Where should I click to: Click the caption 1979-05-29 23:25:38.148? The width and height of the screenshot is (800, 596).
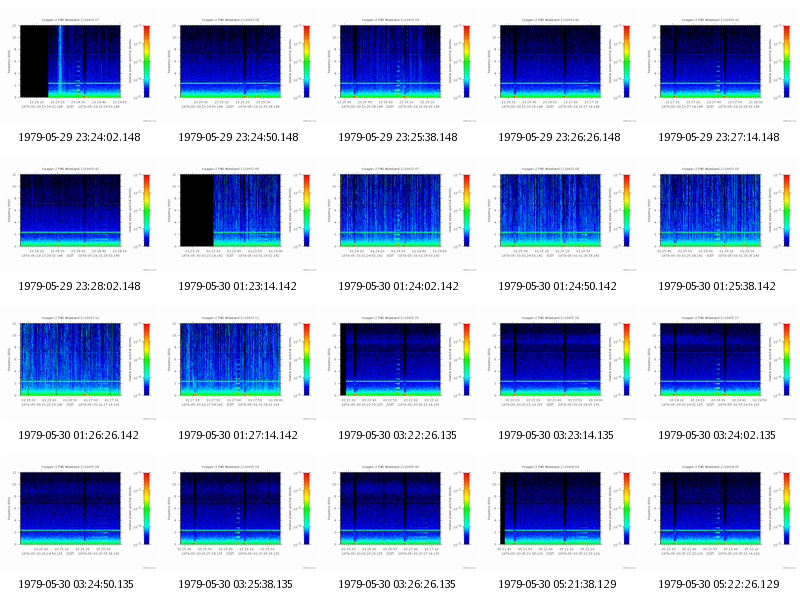[398, 137]
